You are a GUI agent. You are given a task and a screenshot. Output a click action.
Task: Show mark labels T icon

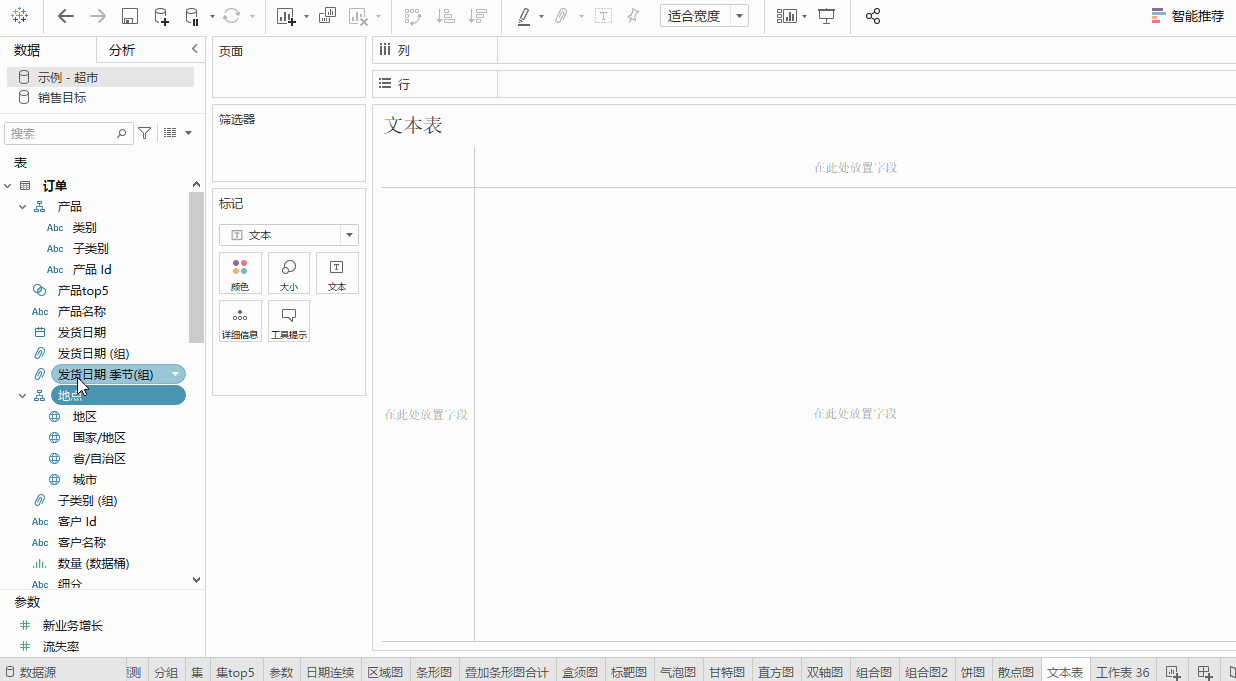tap(603, 16)
